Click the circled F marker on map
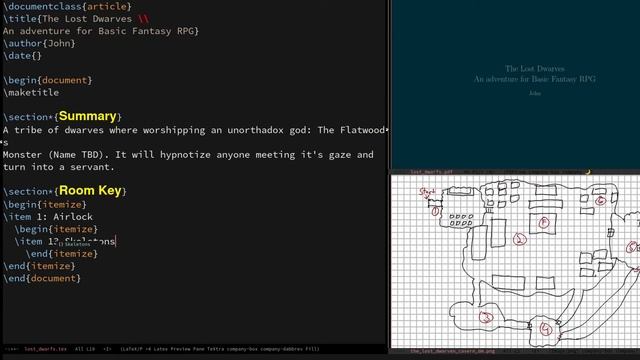This screenshot has width=640, height=360. point(544,222)
